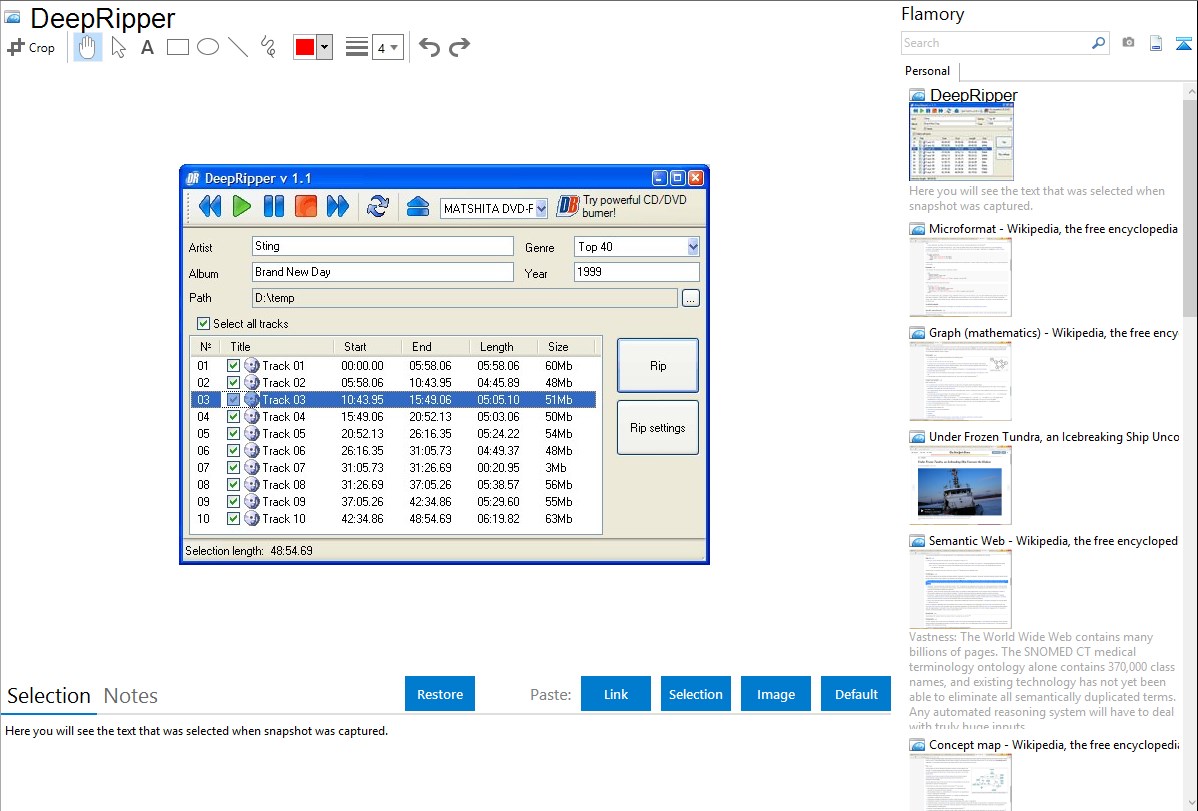Pick the ellipse drawing tool
The image size is (1198, 811).
coord(208,47)
